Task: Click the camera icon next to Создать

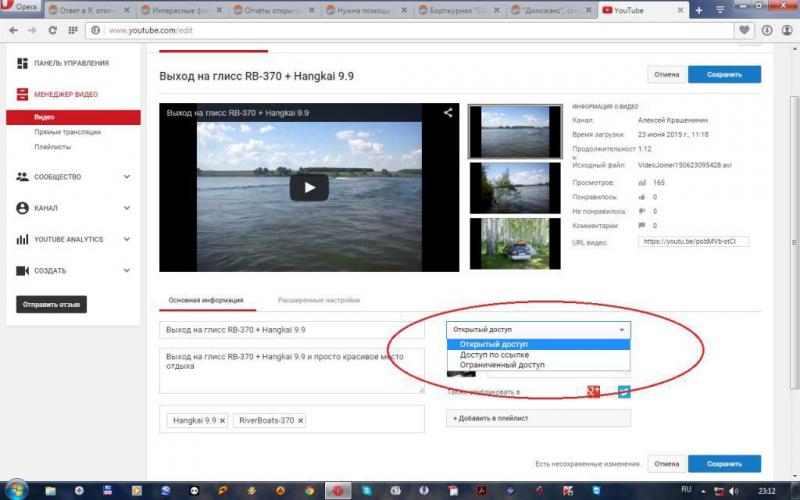Action: (x=22, y=271)
